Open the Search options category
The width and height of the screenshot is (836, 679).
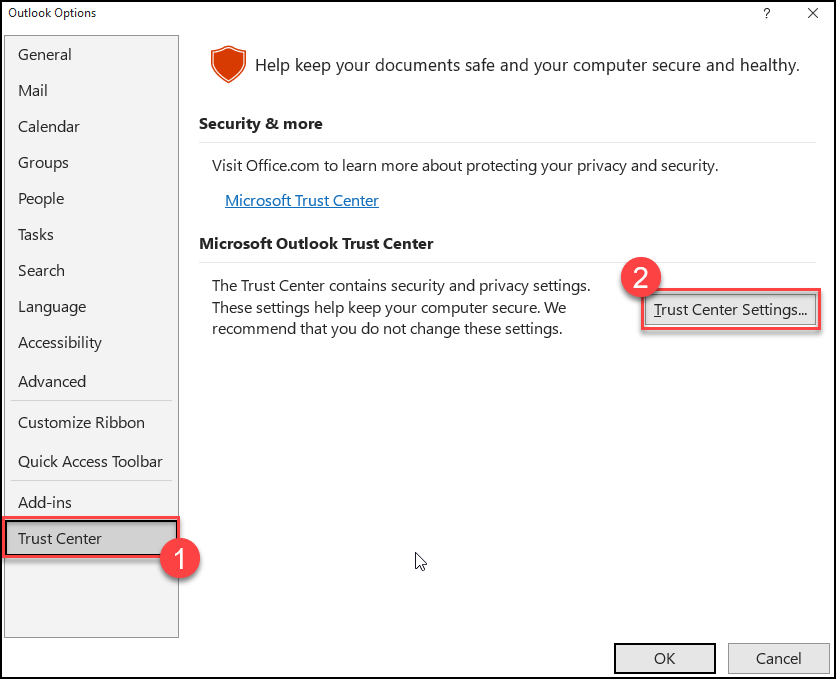point(41,271)
